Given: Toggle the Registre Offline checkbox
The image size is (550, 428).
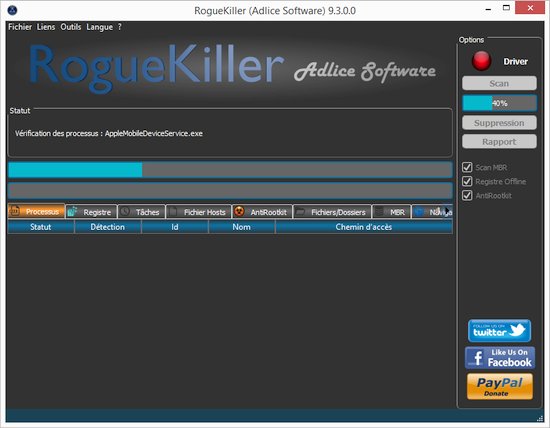Looking at the screenshot, I should click(x=467, y=181).
